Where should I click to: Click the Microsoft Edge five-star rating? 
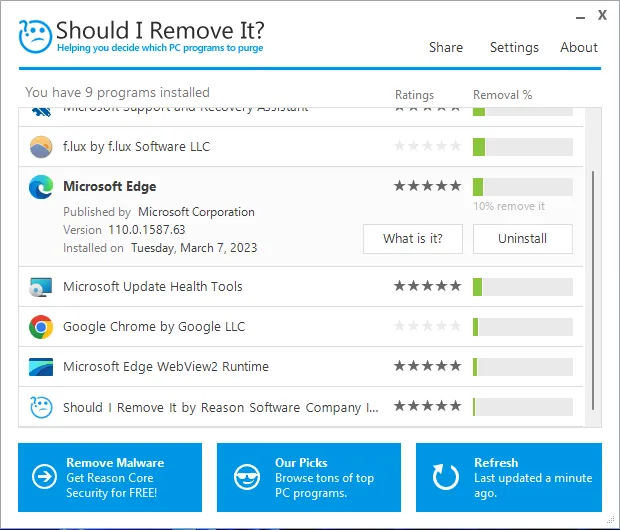click(x=427, y=186)
